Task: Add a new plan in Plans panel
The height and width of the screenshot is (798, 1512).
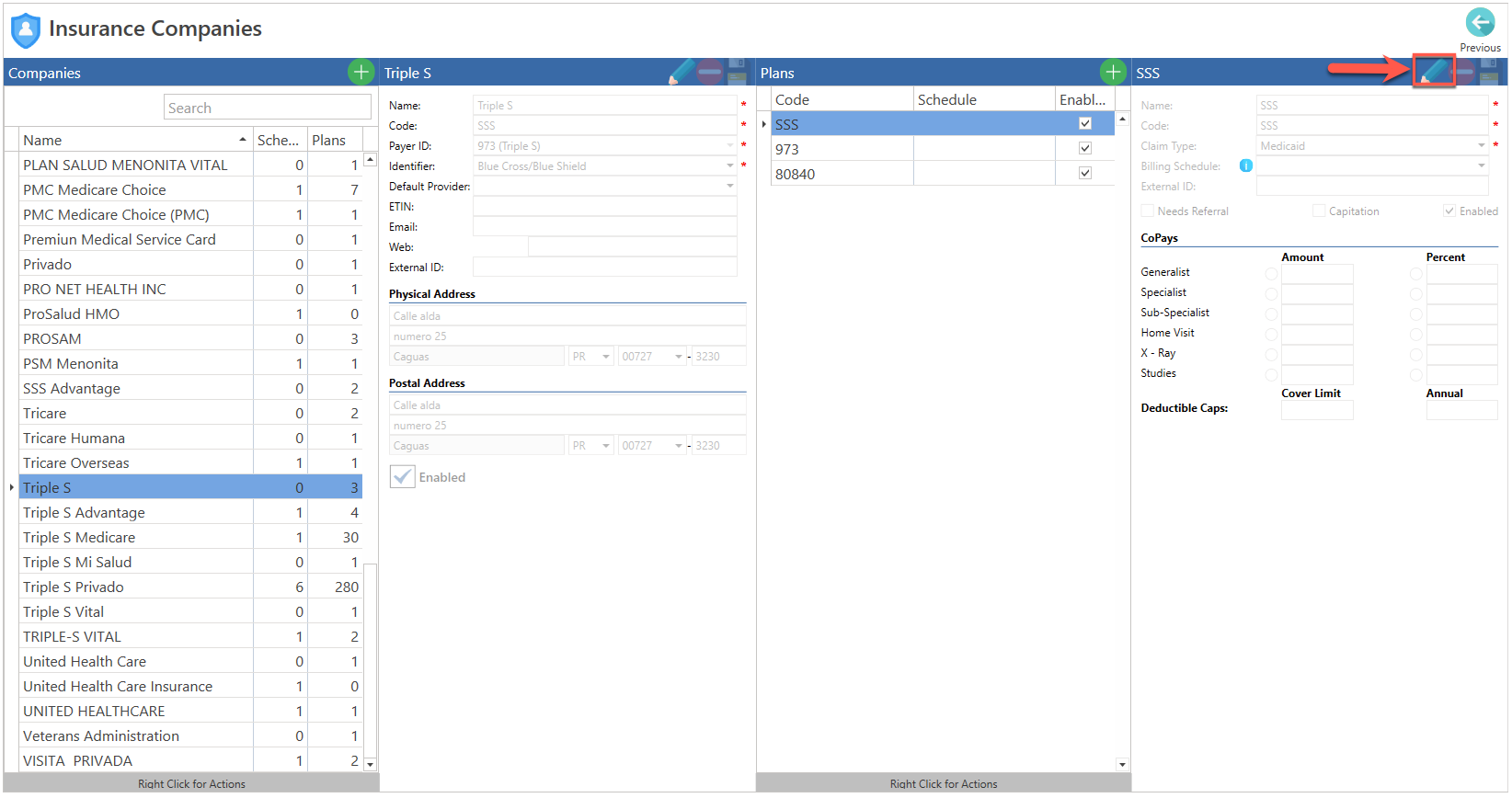Action: [1113, 72]
